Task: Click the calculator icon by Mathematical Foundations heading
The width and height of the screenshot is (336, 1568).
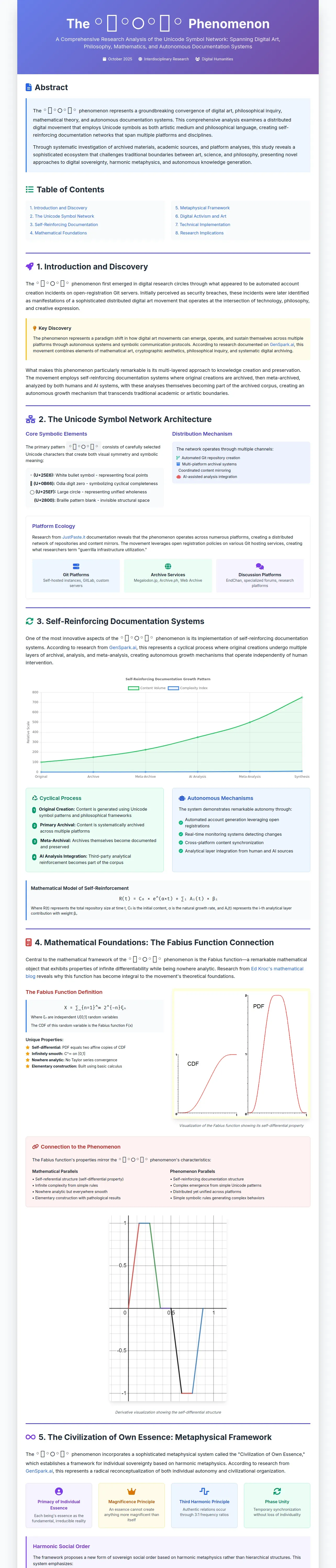Action: [x=29, y=942]
